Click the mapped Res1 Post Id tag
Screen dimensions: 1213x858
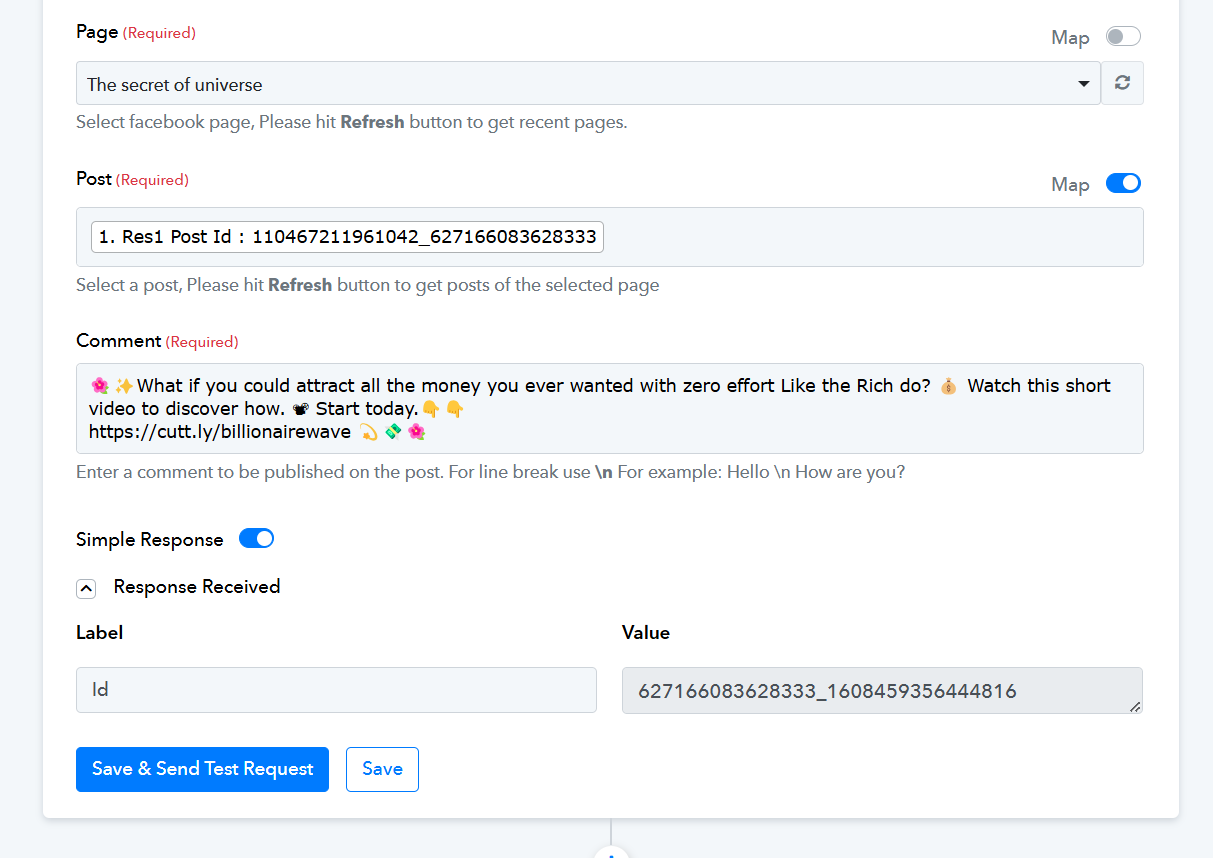pos(347,237)
